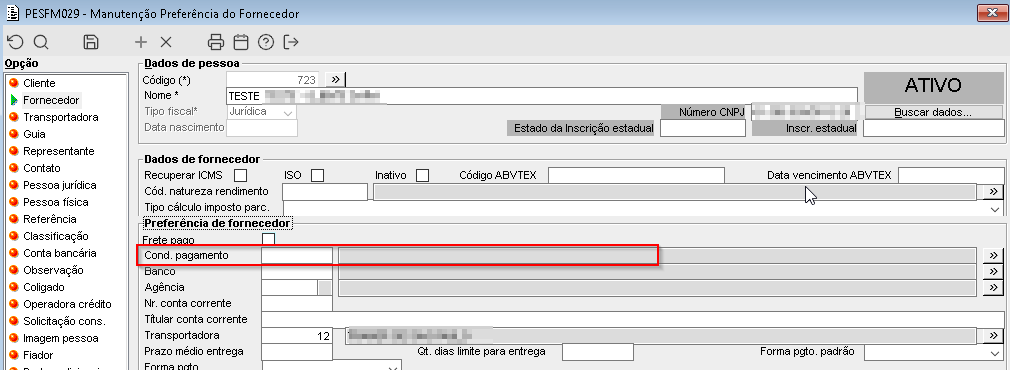Click the Código input field showing 723
The image size is (1010, 370).
(273, 79)
